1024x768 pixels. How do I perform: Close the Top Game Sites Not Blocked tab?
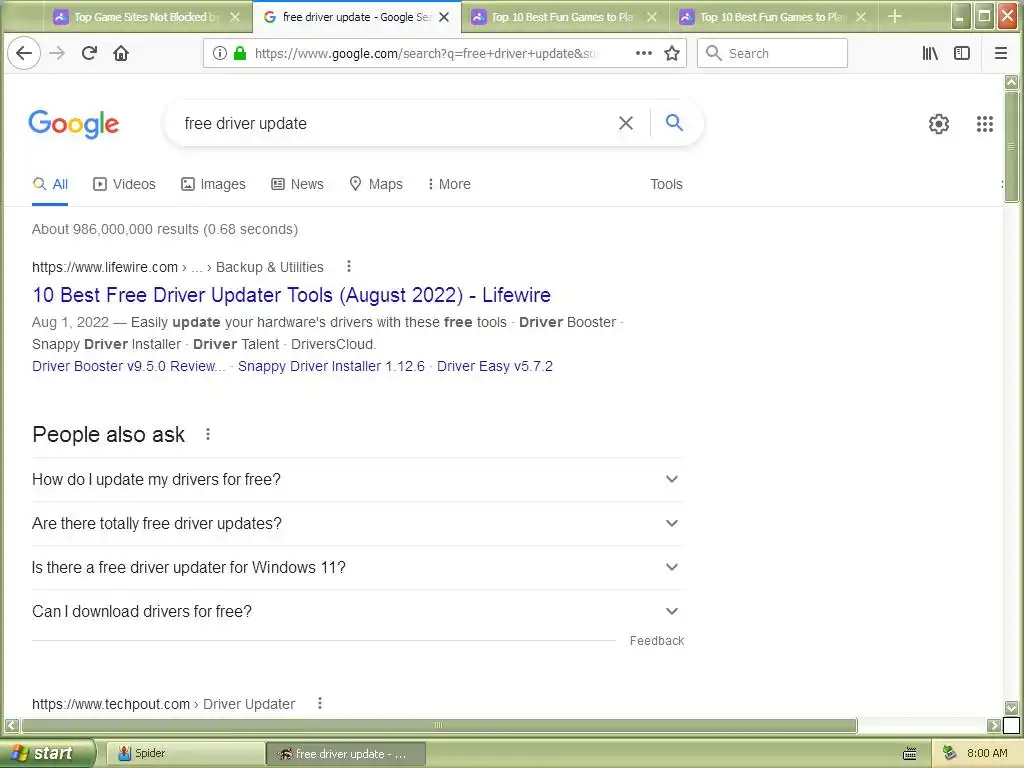click(x=234, y=17)
